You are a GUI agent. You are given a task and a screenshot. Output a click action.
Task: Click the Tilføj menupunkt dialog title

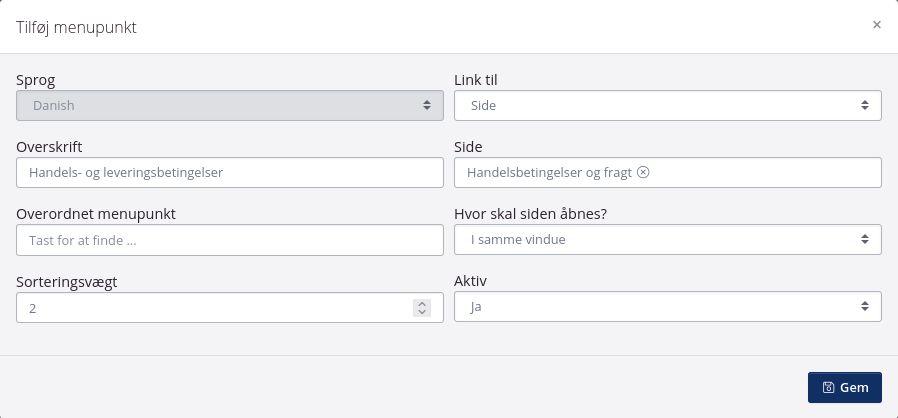pyautogui.click(x=76, y=27)
